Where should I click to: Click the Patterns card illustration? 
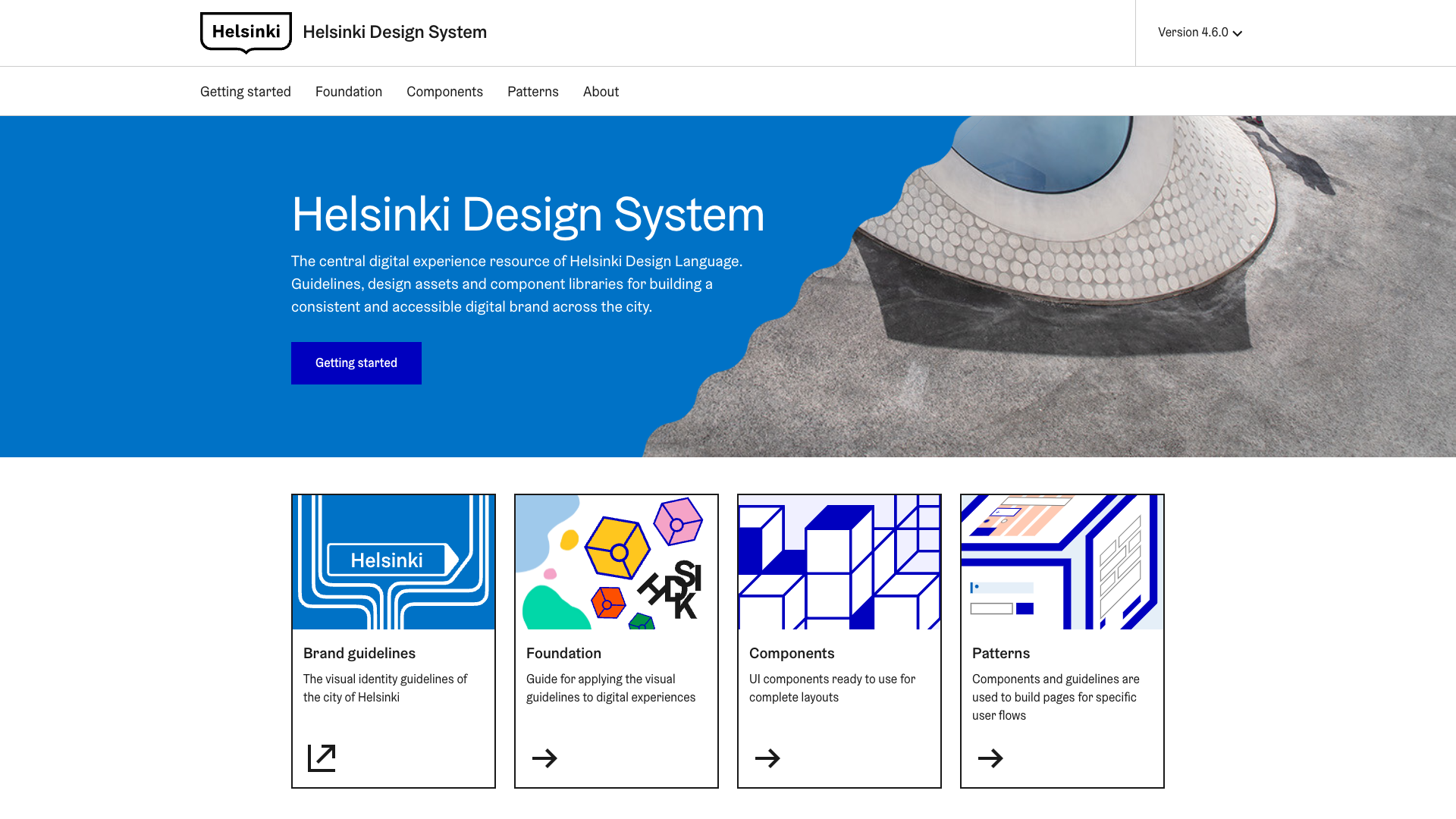coord(1062,562)
